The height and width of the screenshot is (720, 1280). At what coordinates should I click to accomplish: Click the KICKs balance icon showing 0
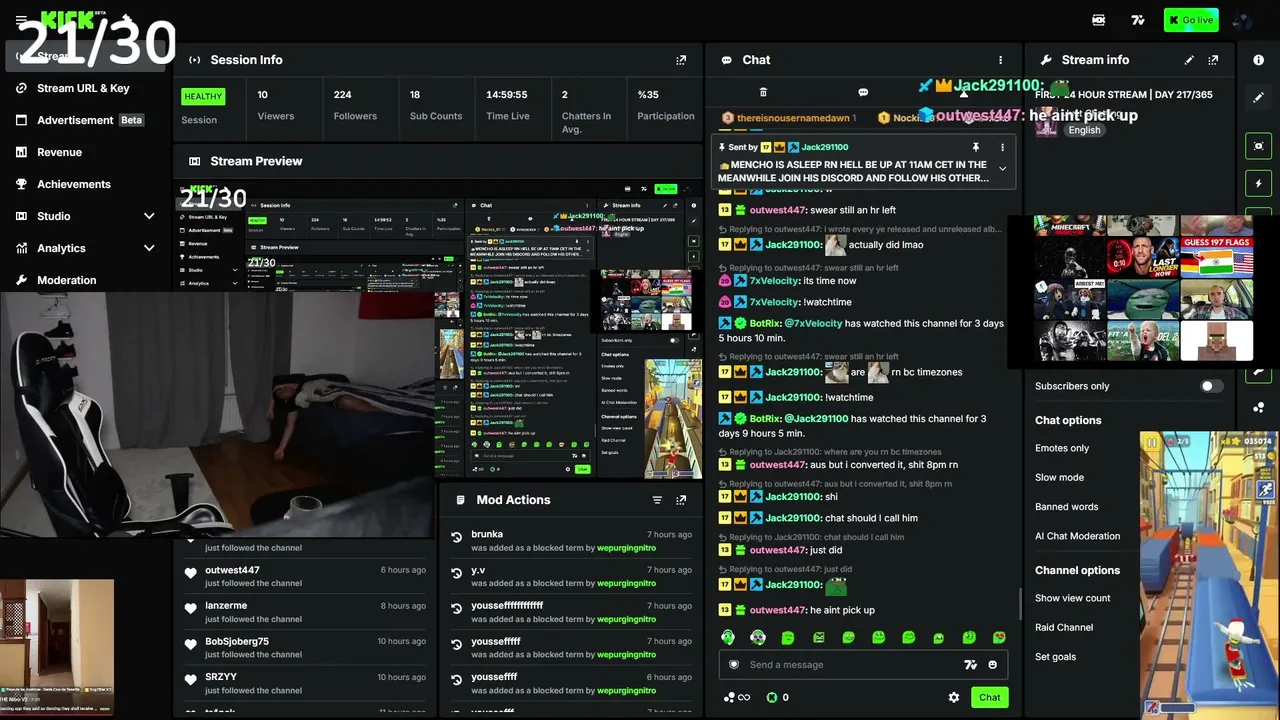point(778,697)
